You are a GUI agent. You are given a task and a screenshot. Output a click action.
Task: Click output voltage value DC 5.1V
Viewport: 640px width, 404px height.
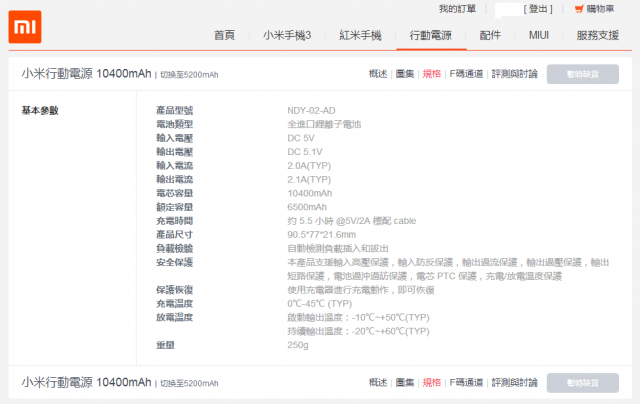click(x=304, y=152)
